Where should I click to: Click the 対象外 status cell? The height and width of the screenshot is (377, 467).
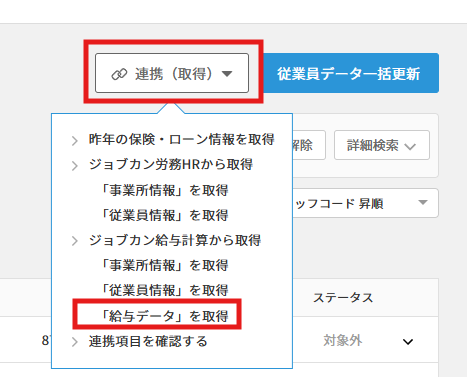point(343,341)
